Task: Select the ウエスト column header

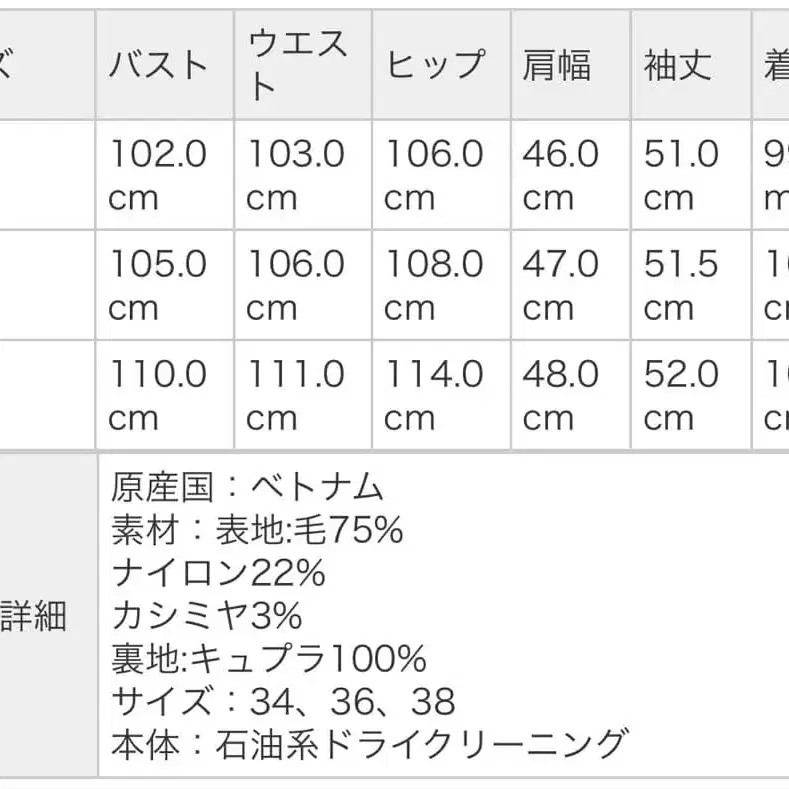Action: point(297,66)
